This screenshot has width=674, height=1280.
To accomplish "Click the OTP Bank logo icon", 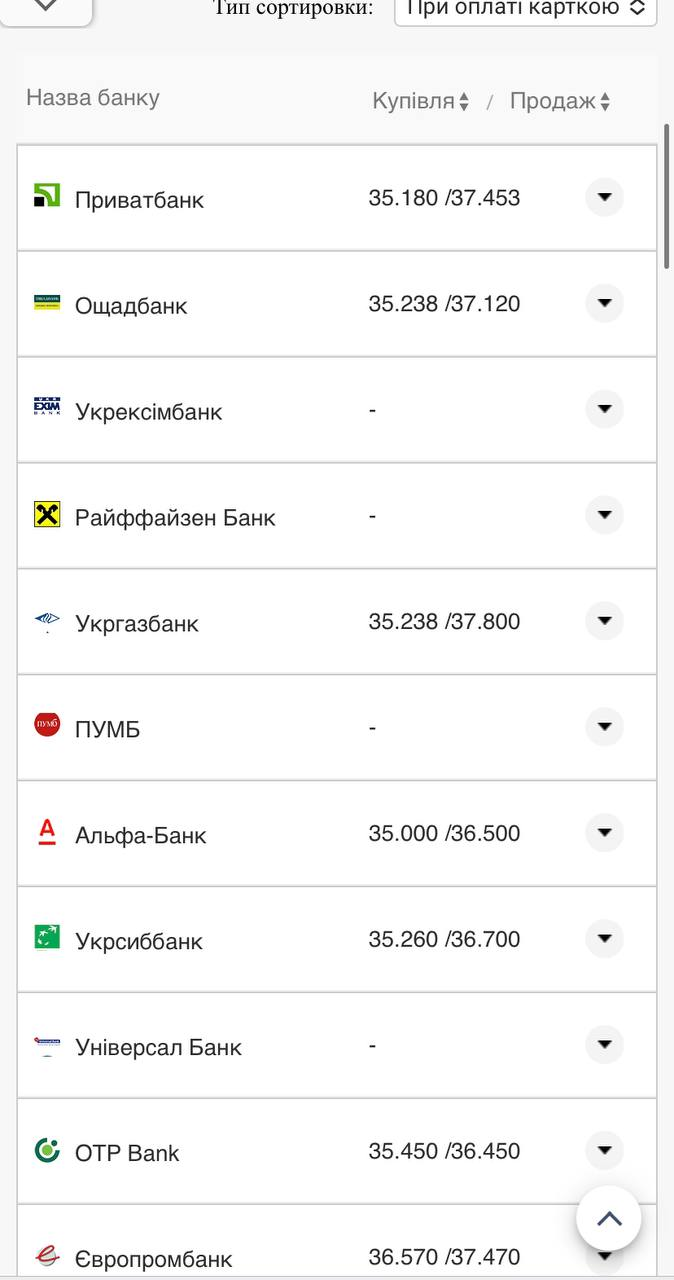I will tap(47, 1150).
